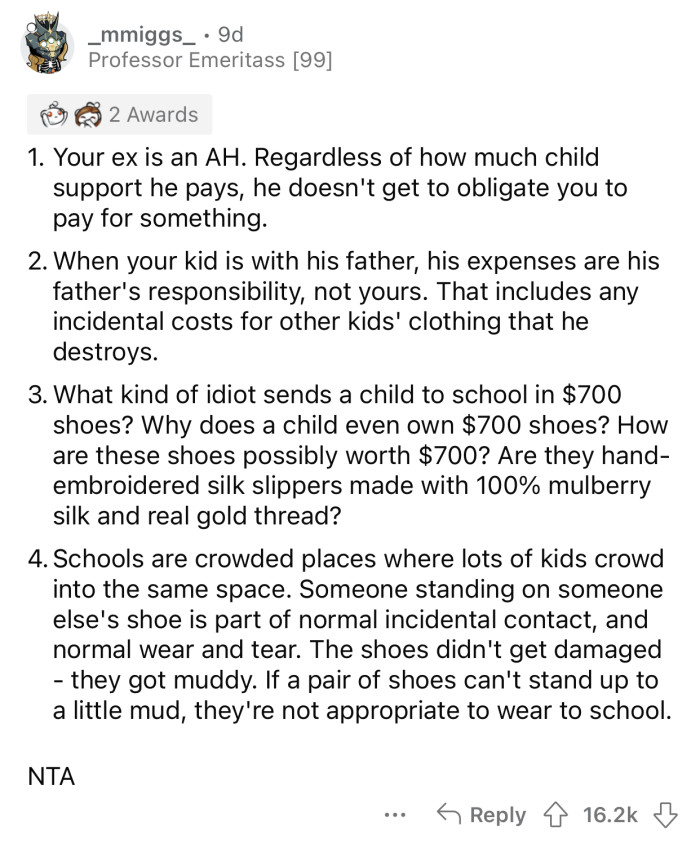Click the 9d comment timestamp
700x843 pixels.
[228, 35]
